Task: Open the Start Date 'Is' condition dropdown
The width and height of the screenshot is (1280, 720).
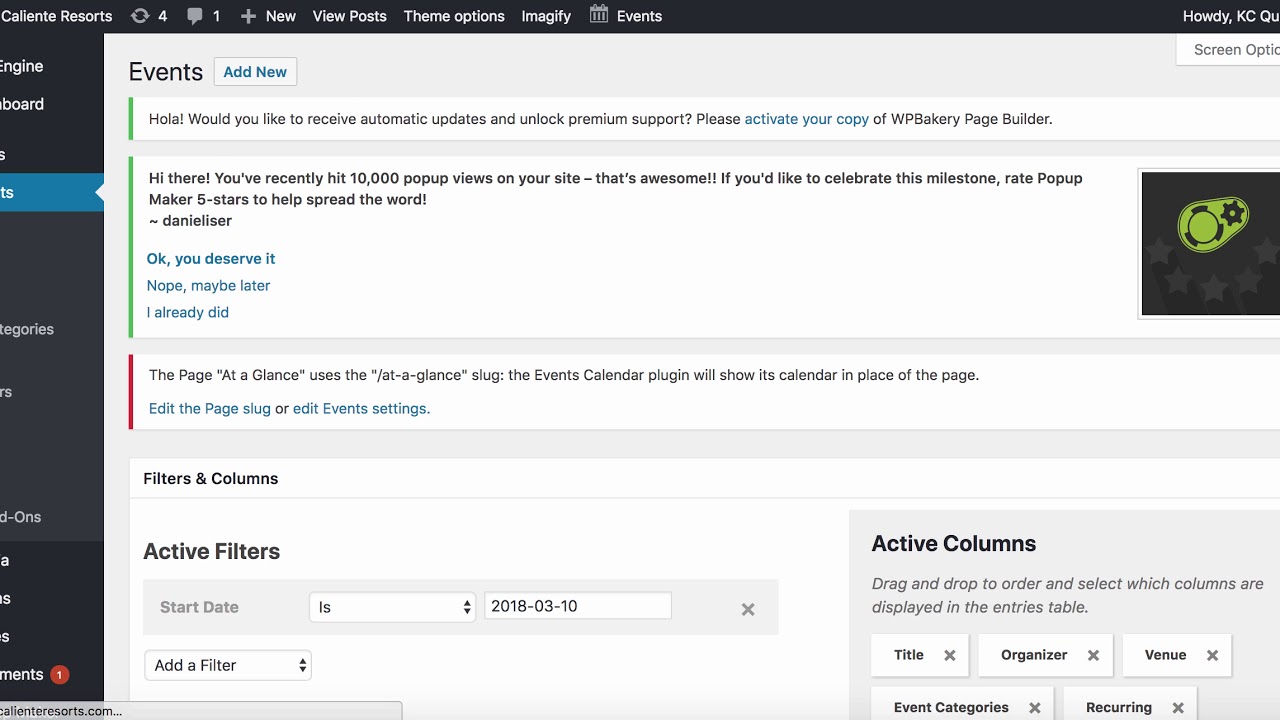Action: (x=392, y=607)
